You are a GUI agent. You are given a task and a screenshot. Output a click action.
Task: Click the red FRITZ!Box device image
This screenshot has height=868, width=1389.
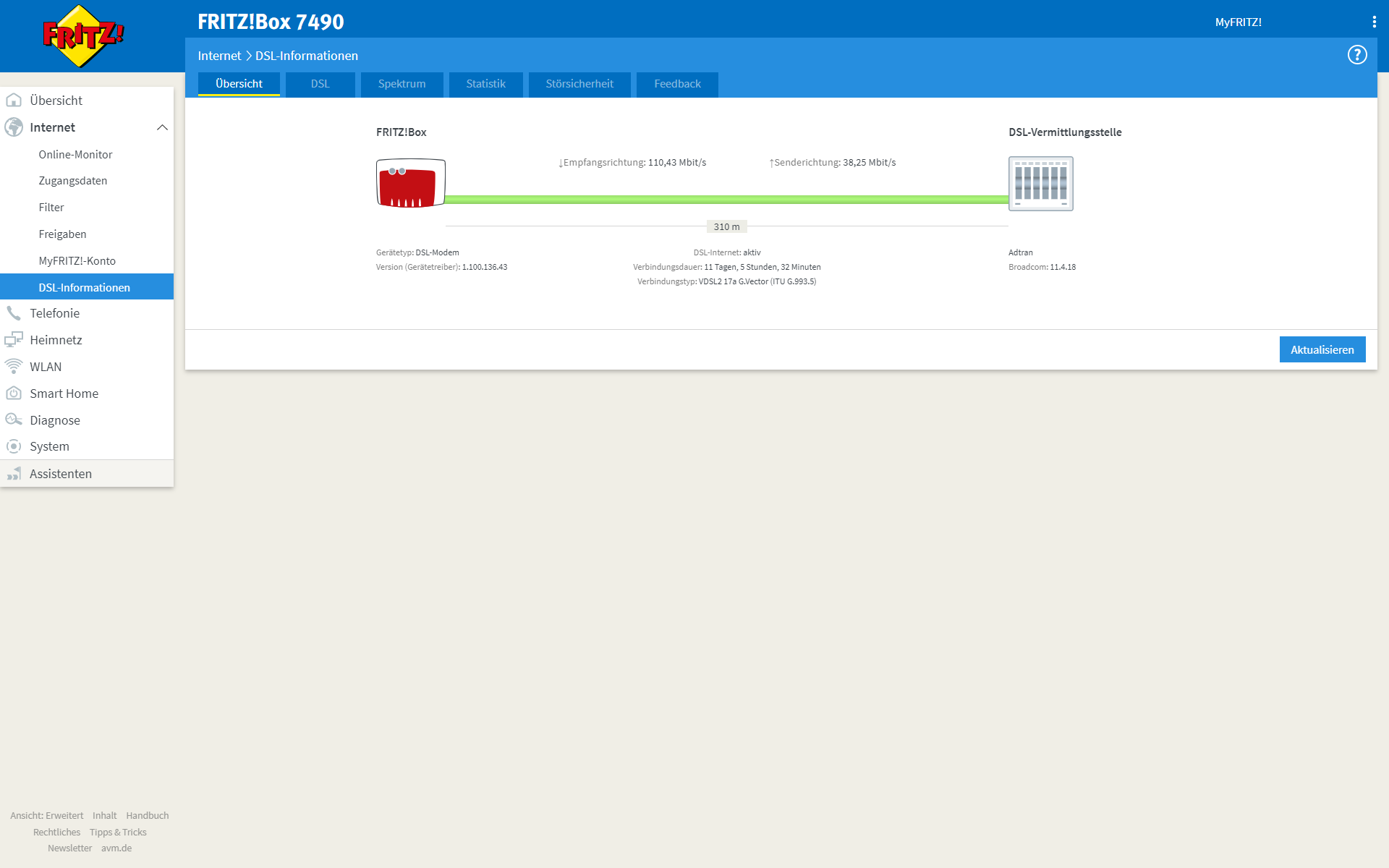click(x=410, y=183)
